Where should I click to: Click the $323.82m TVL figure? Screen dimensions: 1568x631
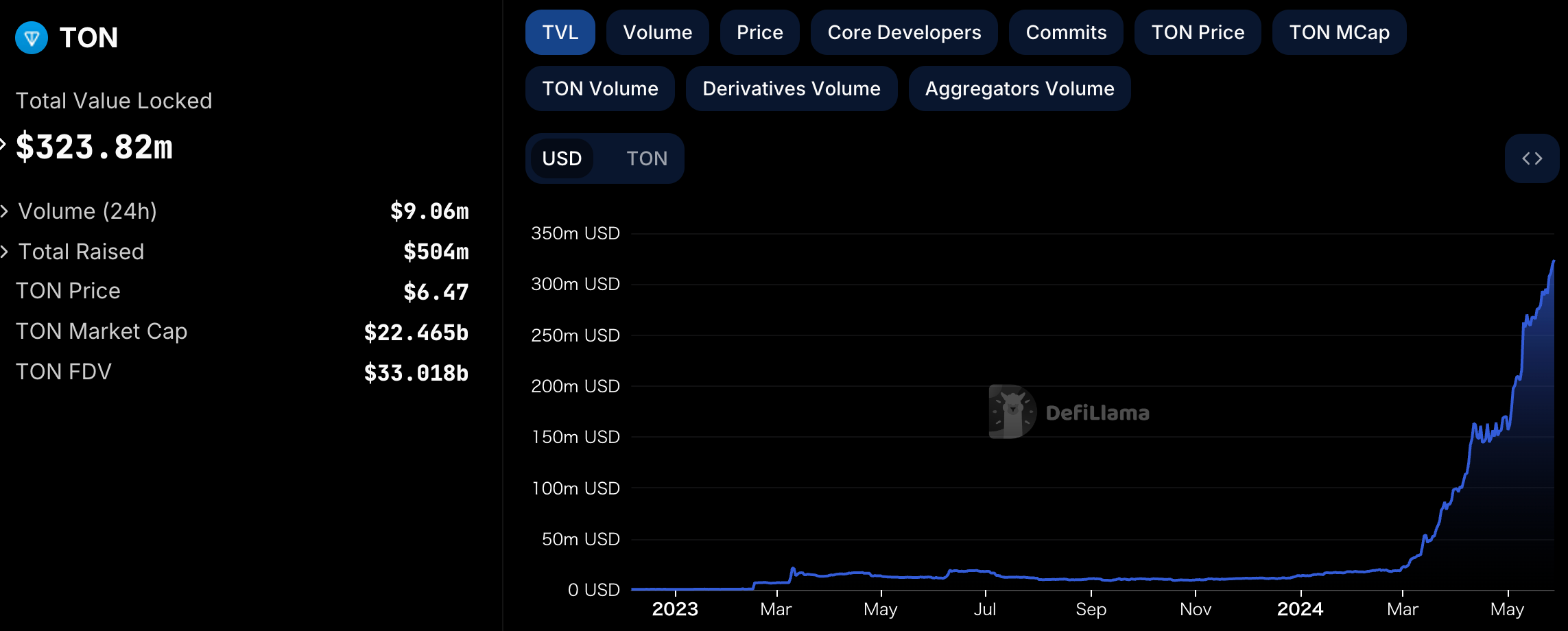(x=94, y=145)
